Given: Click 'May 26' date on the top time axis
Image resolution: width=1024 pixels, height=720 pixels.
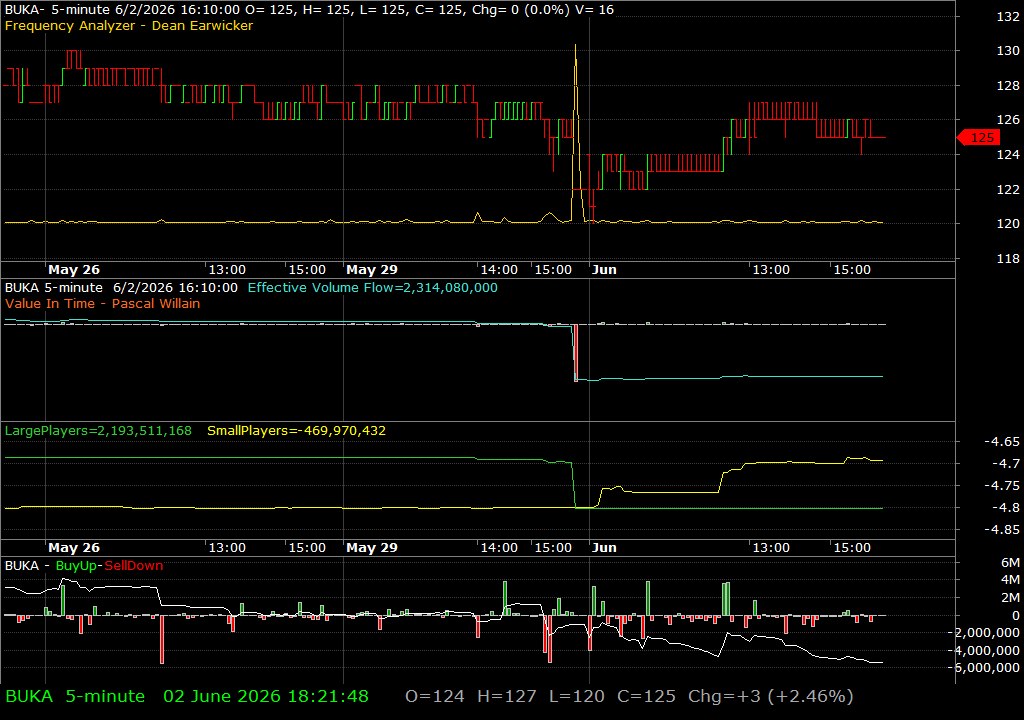Looking at the screenshot, I should (74, 269).
